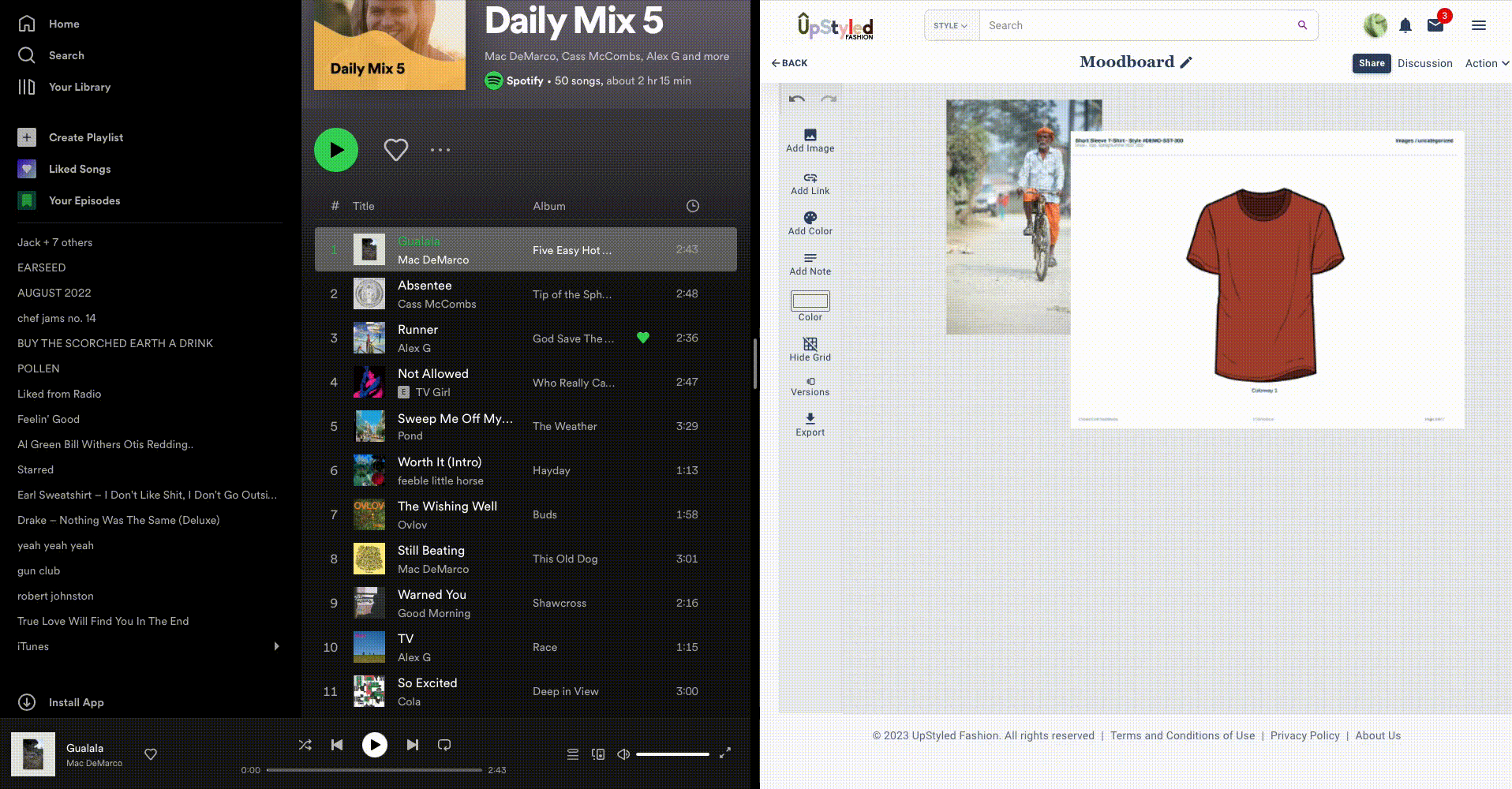This screenshot has width=1512, height=789.
Task: Toggle repeat mode in player controls
Action: [x=444, y=745]
